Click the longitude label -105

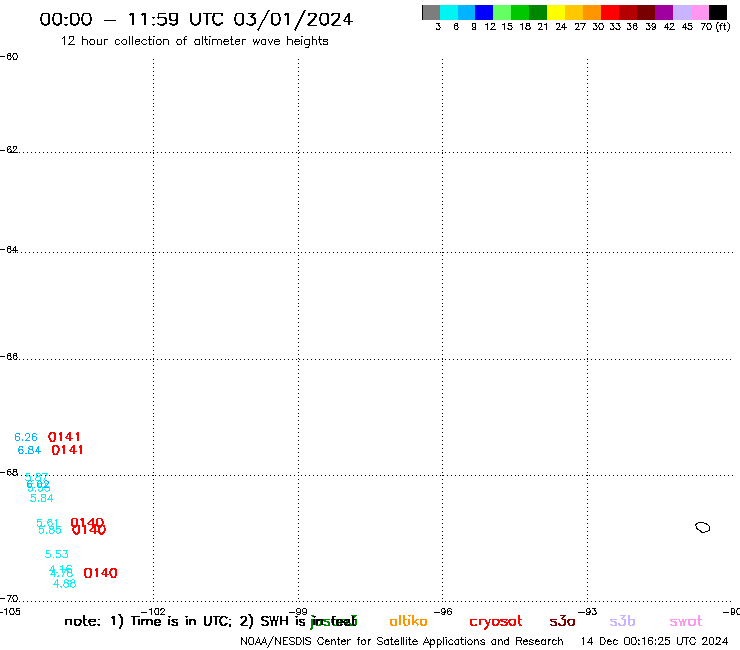10,612
